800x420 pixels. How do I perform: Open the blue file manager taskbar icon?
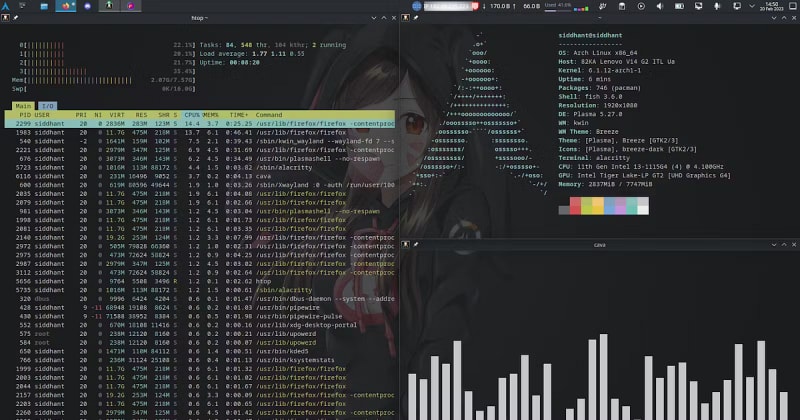(x=43, y=6)
